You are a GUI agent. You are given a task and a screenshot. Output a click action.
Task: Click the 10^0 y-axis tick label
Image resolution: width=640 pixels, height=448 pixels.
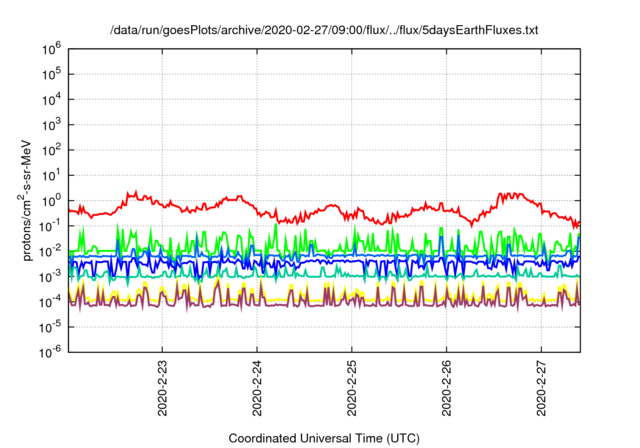(51, 201)
